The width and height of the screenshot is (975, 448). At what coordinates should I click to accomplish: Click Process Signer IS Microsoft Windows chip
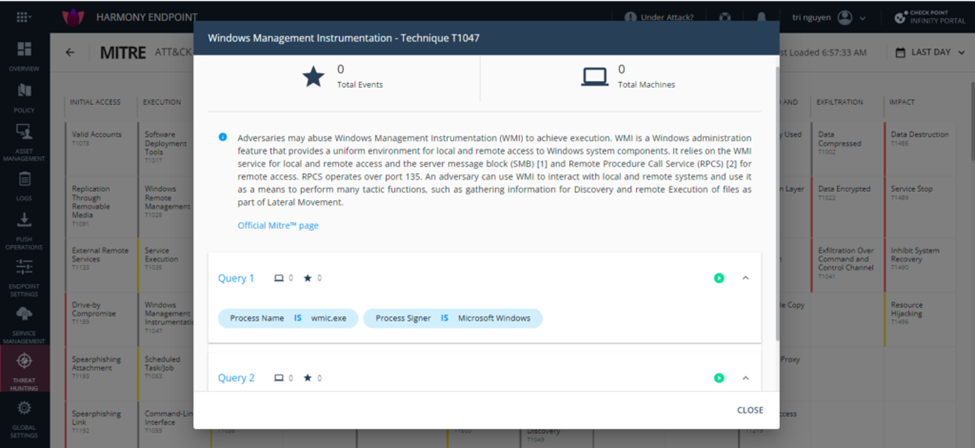[453, 318]
